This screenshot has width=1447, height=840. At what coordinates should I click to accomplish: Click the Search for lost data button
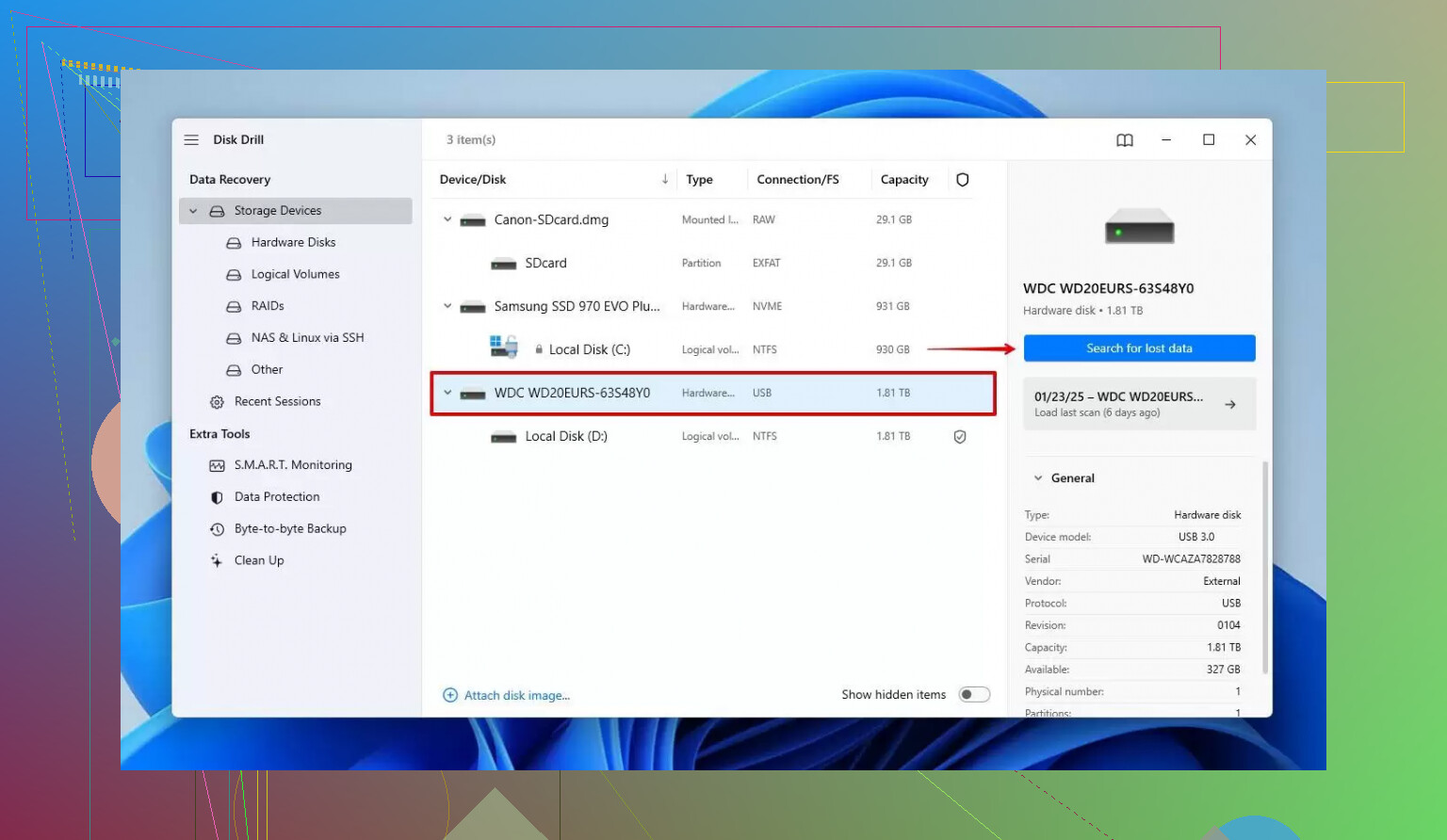pos(1139,347)
